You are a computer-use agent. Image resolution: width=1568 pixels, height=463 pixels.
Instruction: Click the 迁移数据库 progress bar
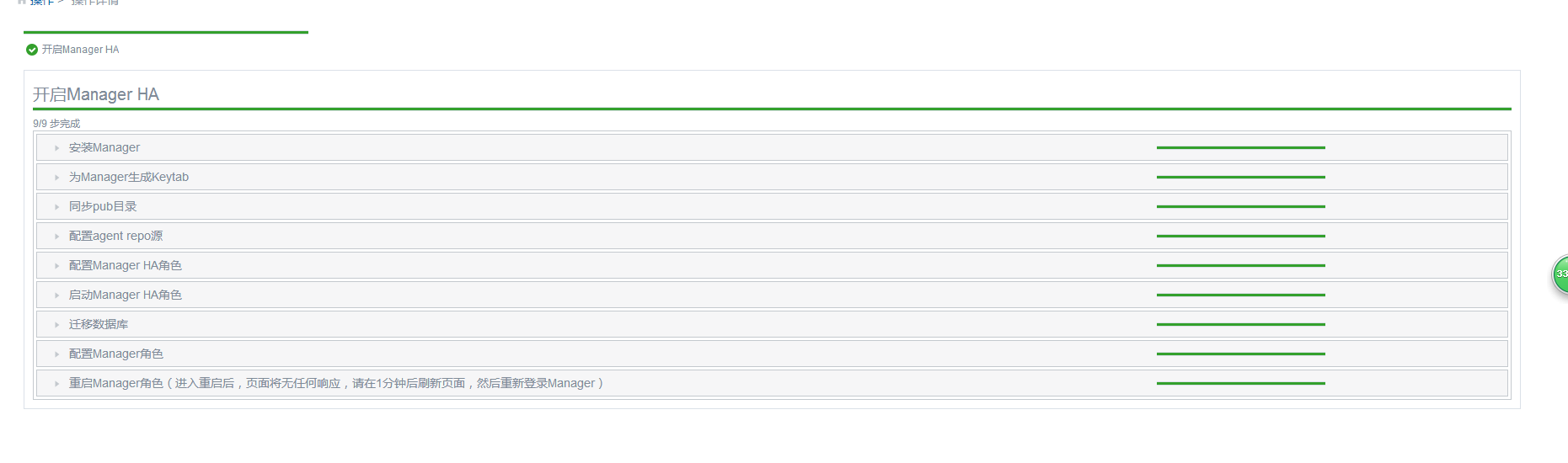[x=1240, y=324]
